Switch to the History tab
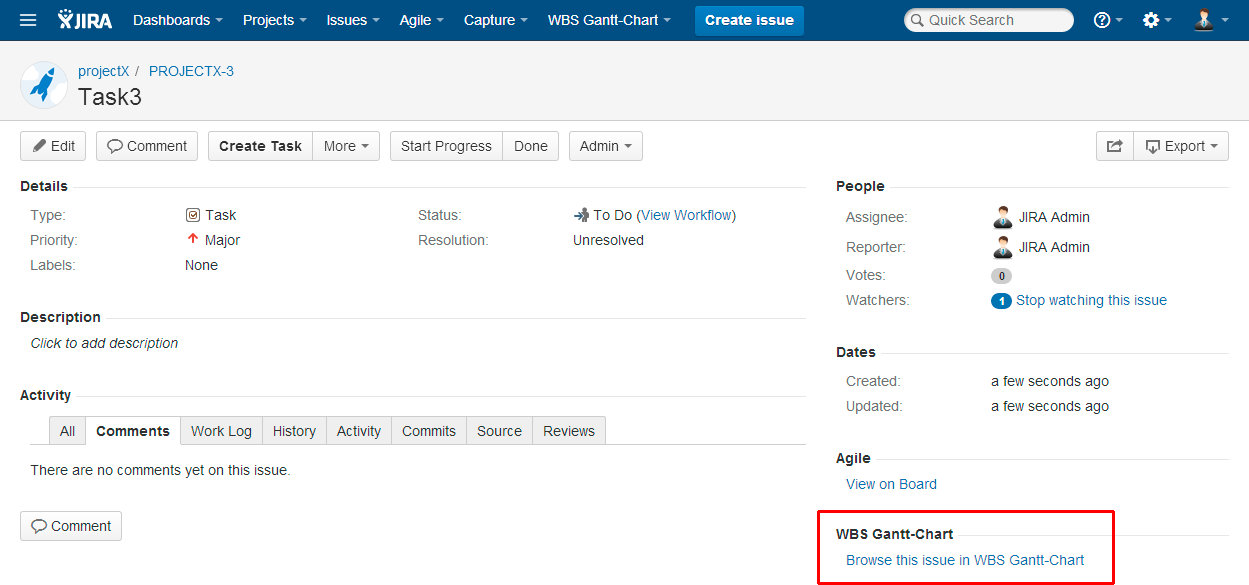This screenshot has height=585, width=1249. pyautogui.click(x=294, y=431)
